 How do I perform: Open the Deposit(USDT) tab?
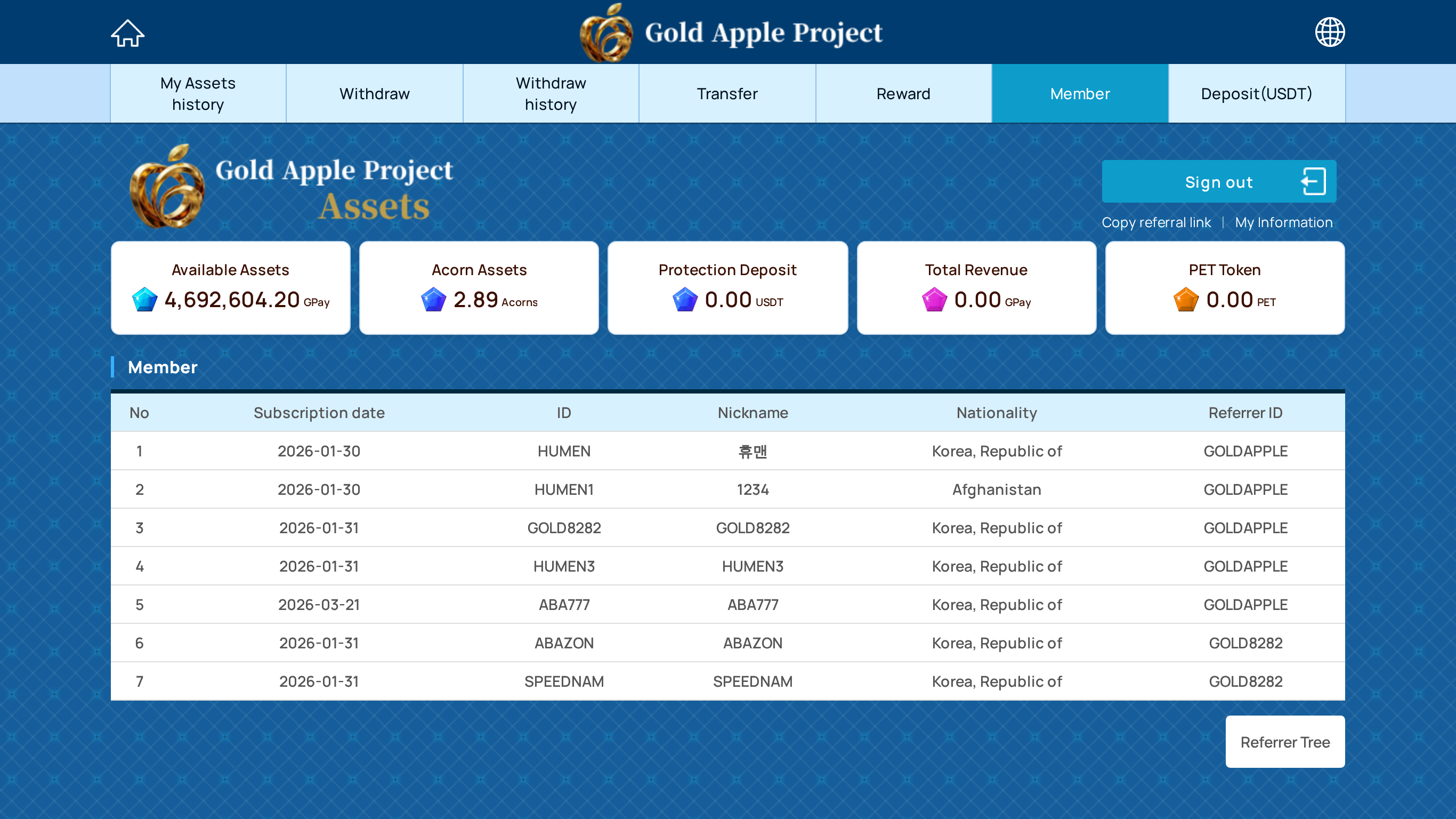tap(1256, 94)
